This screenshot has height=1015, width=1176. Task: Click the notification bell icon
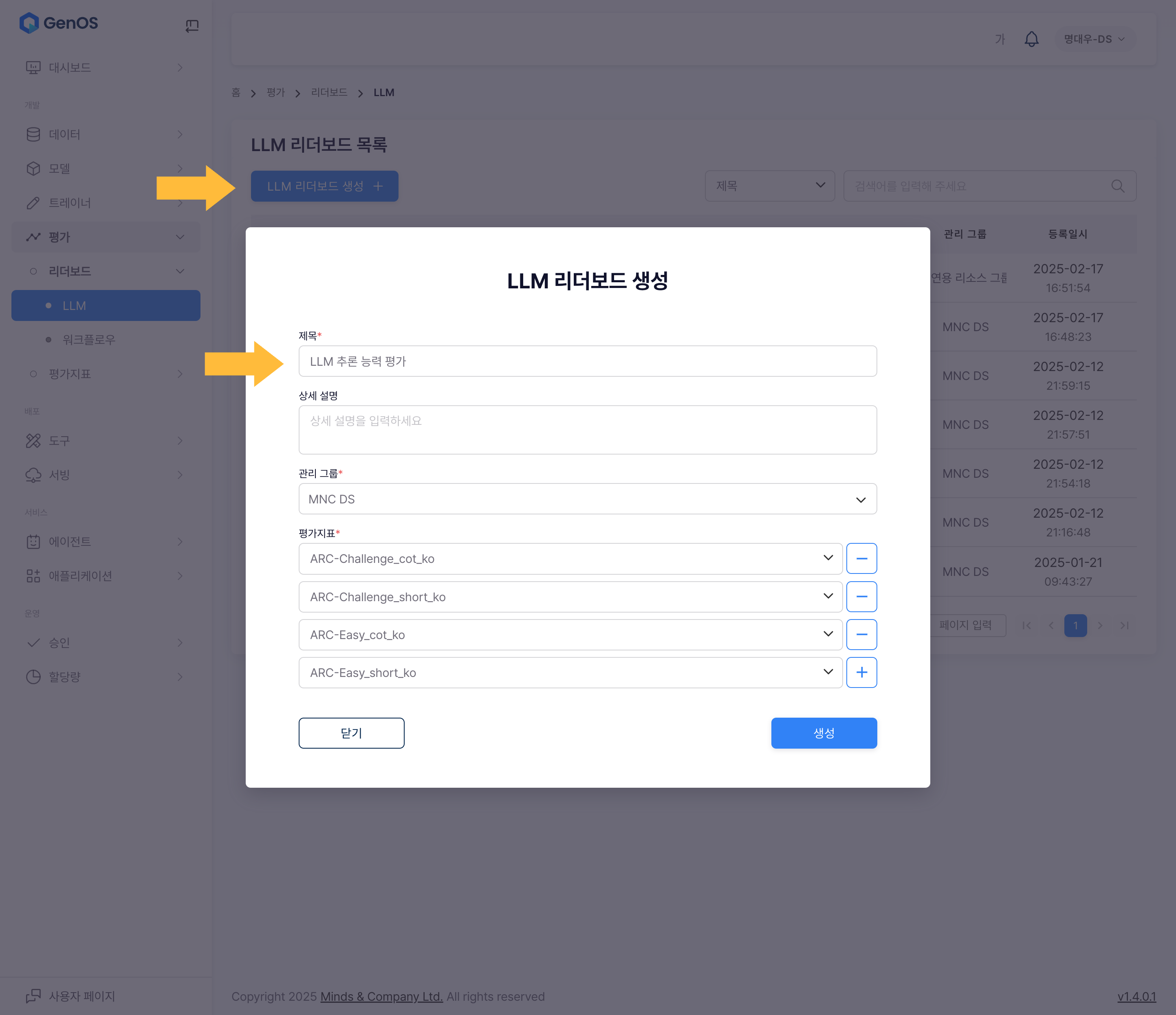pos(1031,39)
